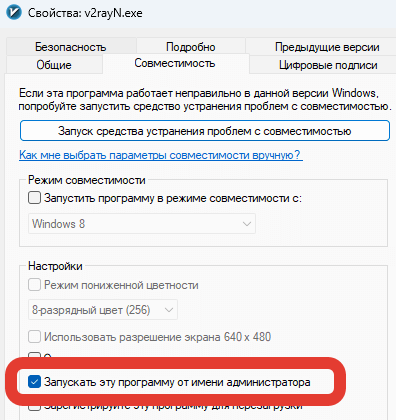Click the compatibility description text paragraph

coord(205,99)
